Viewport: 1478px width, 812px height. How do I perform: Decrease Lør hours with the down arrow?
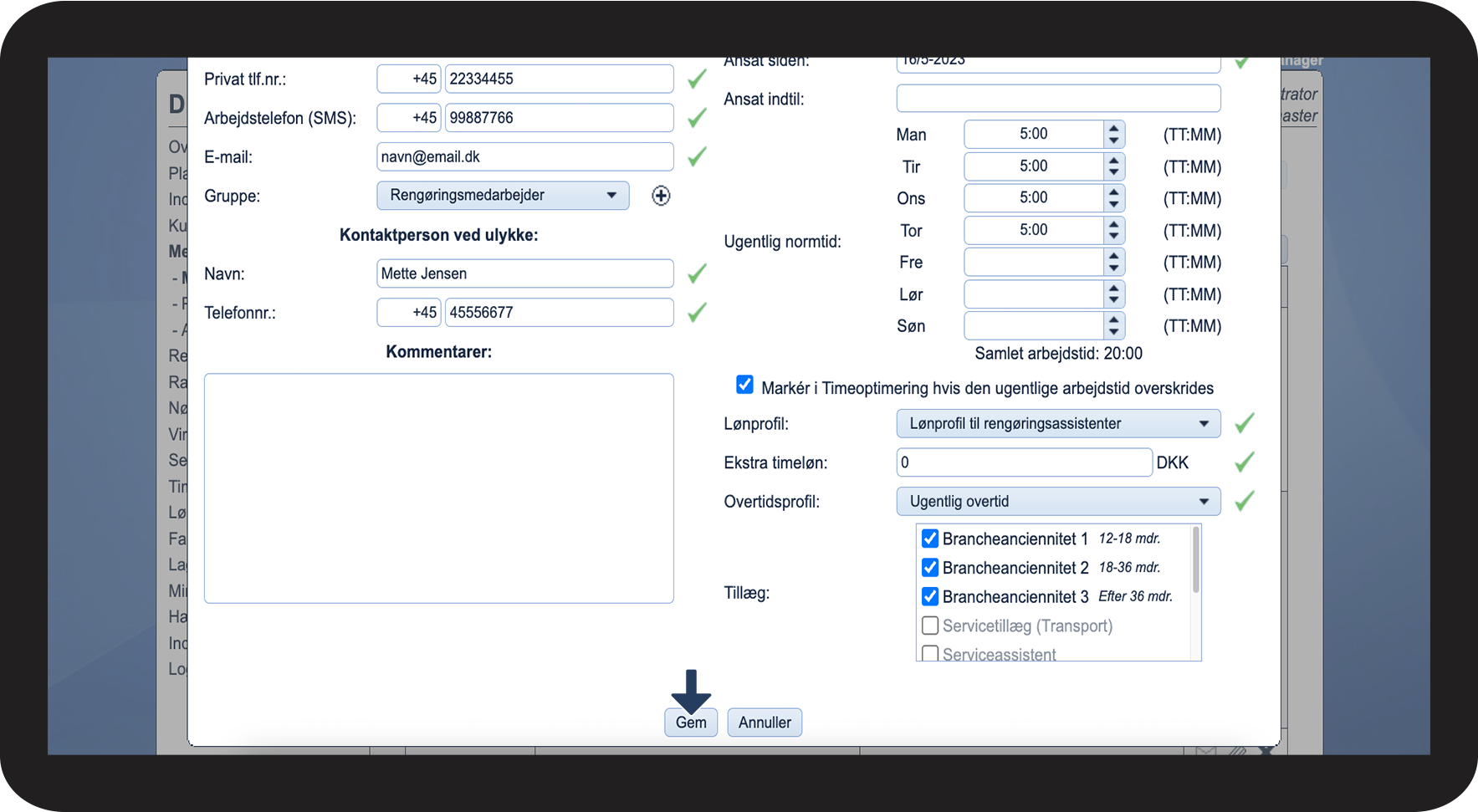click(1113, 301)
